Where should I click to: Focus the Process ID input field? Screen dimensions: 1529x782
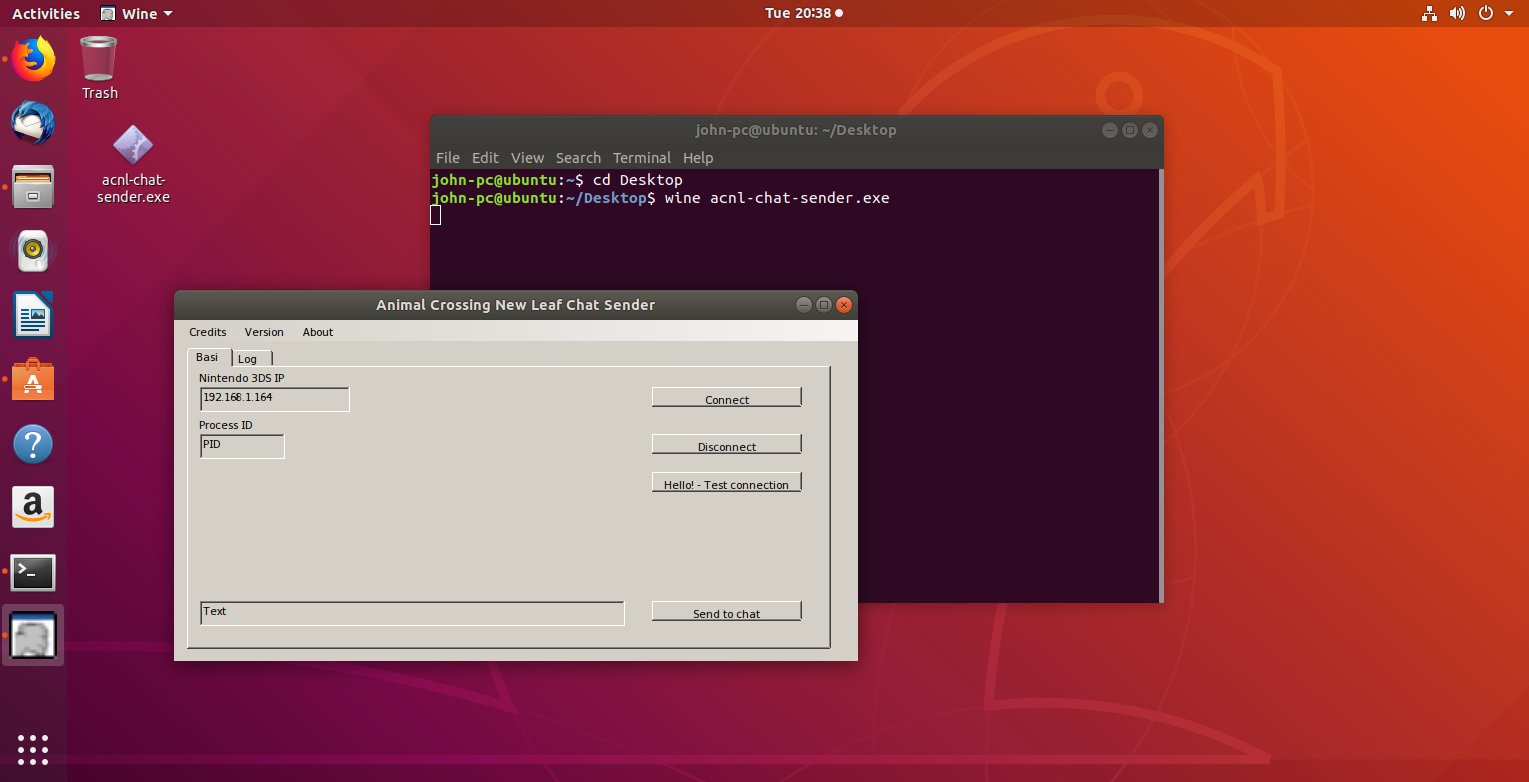(x=242, y=446)
